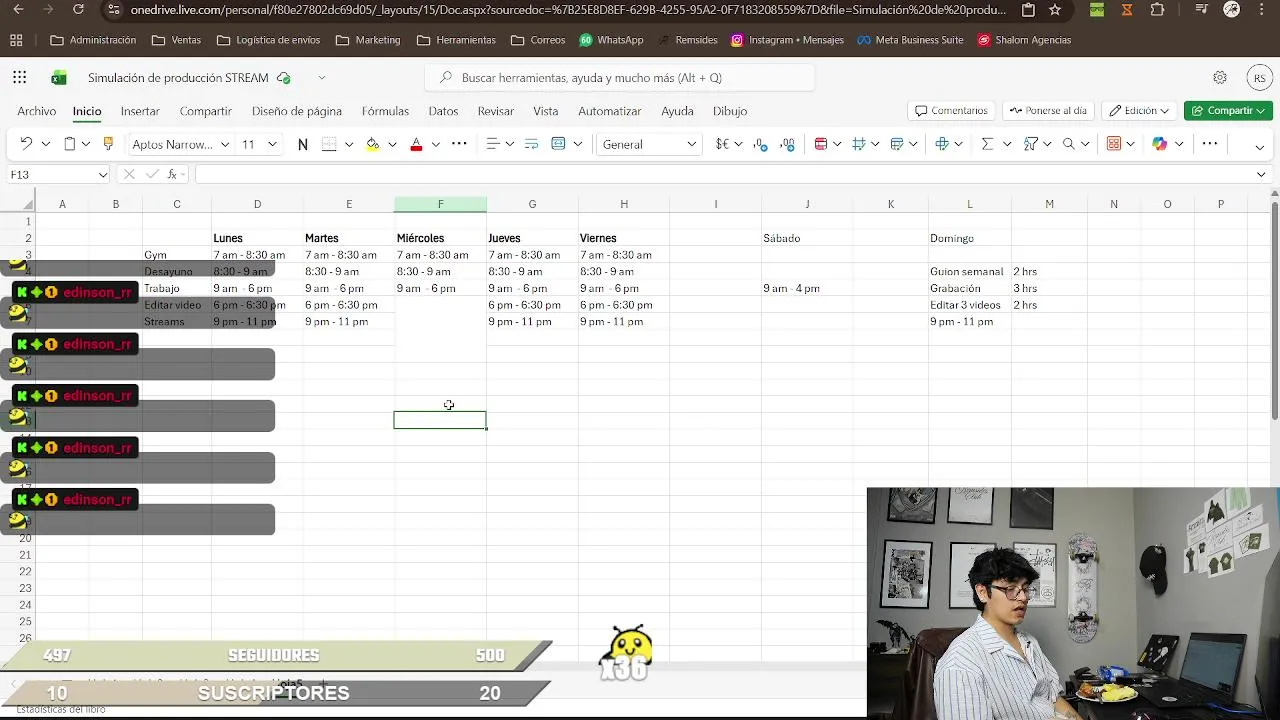Image resolution: width=1280 pixels, height=720 pixels.
Task: Open the Comentarios pane
Action: click(x=951, y=110)
